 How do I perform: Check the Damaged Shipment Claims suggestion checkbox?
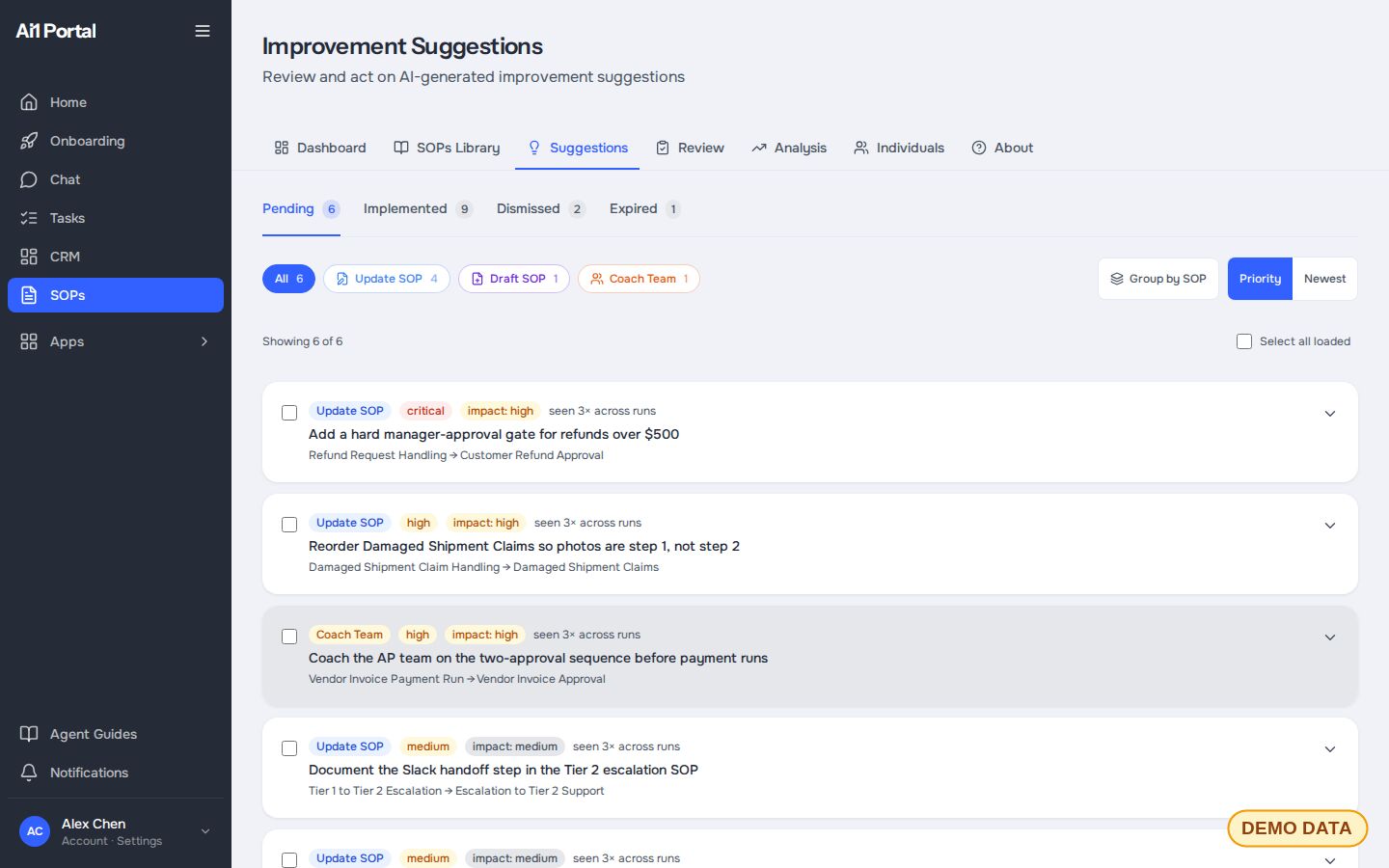(289, 525)
